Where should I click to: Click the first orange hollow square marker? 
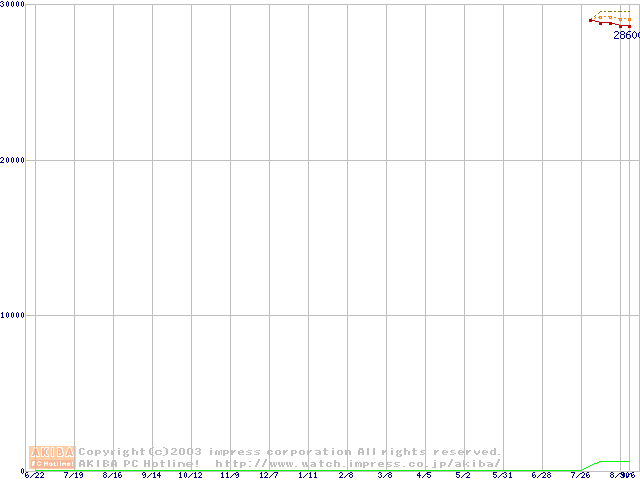pyautogui.click(x=598, y=17)
